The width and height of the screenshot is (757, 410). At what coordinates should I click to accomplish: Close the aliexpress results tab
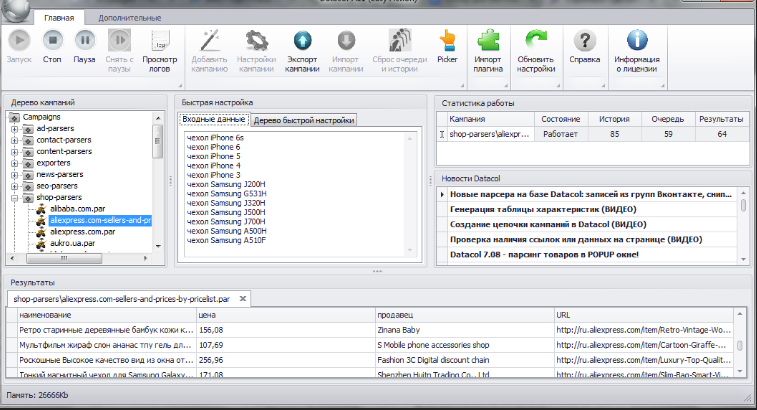243,299
